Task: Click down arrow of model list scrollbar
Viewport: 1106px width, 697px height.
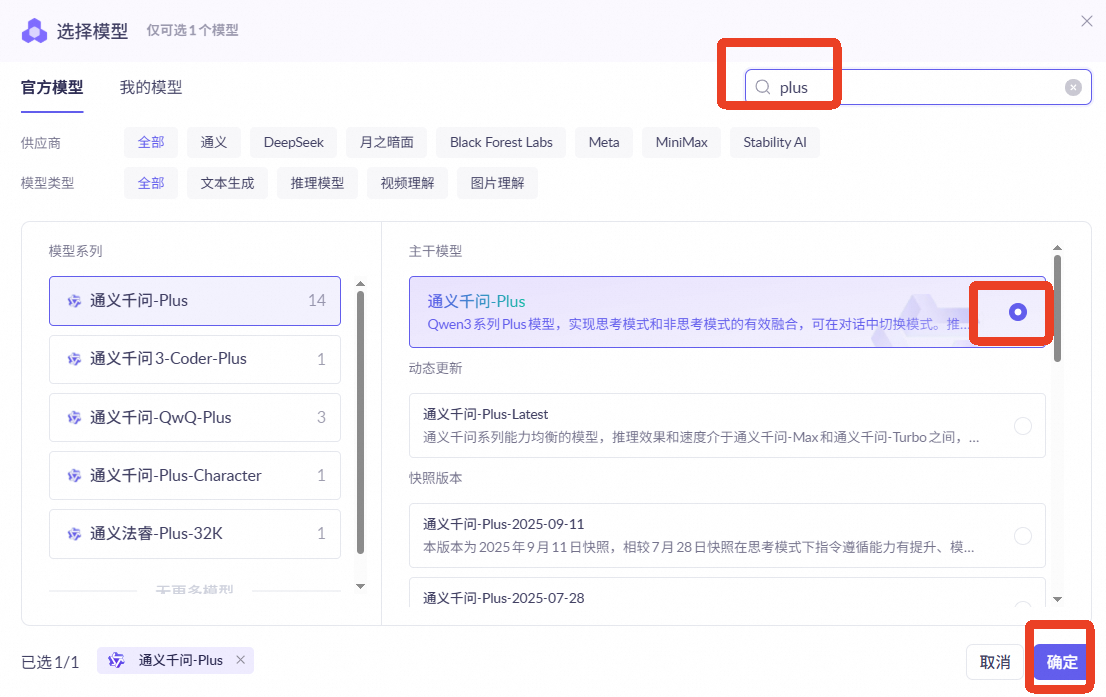Action: click(1057, 600)
